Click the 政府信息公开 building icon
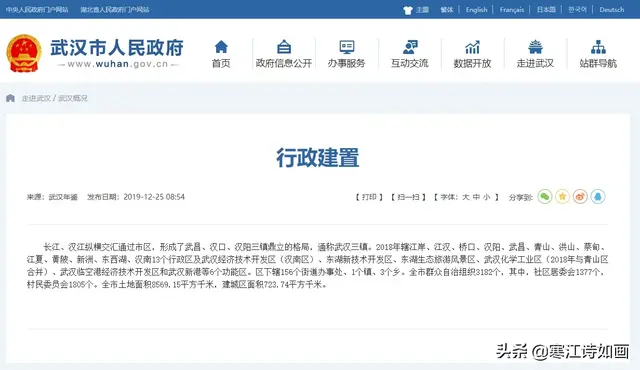Image resolution: width=640 pixels, height=370 pixels. 284,47
